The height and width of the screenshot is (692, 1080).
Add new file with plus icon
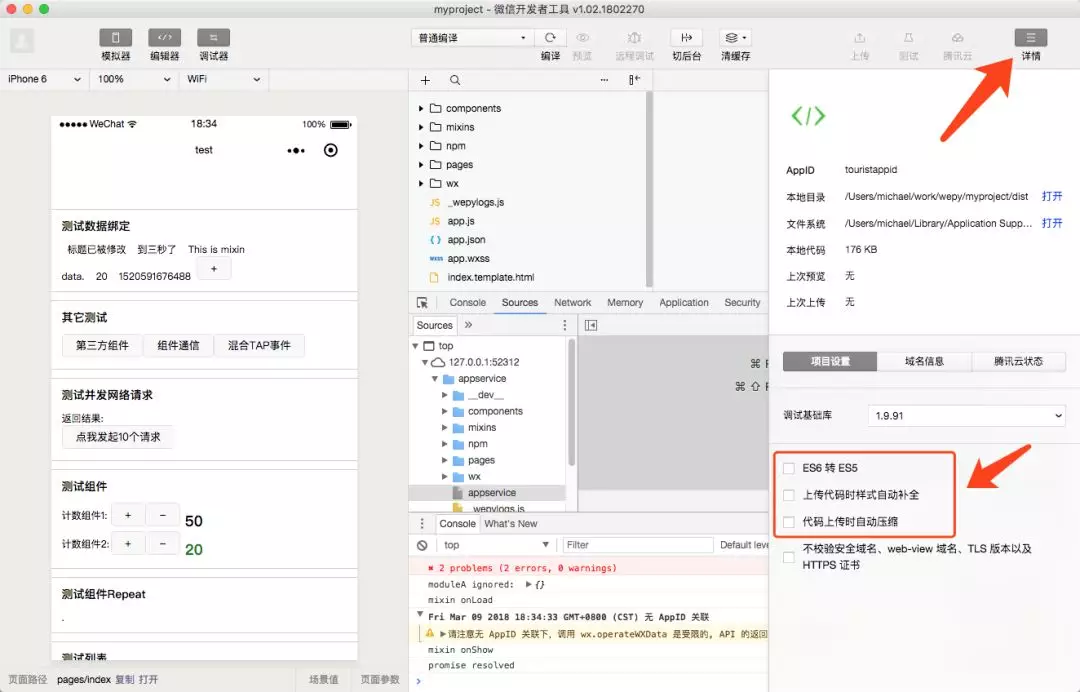tap(425, 81)
